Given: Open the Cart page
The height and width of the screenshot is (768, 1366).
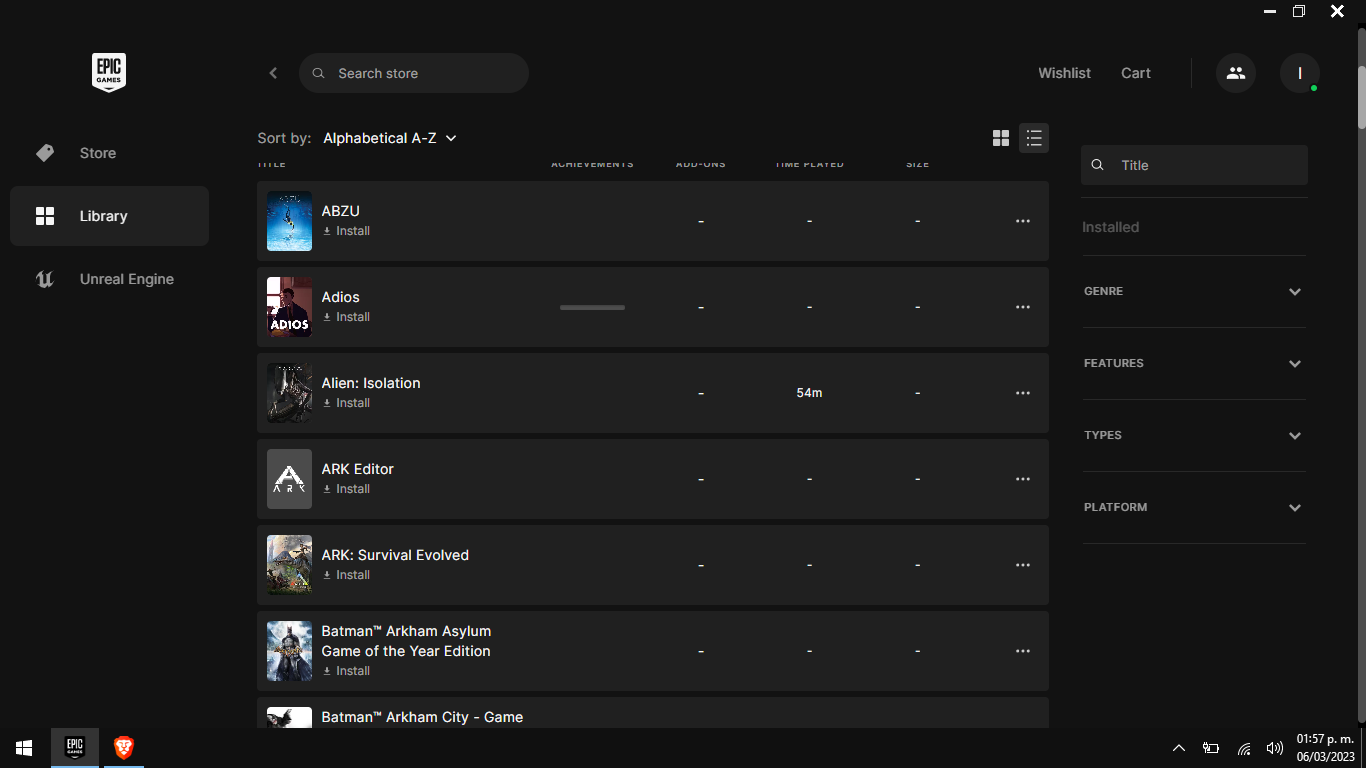Looking at the screenshot, I should [x=1136, y=73].
